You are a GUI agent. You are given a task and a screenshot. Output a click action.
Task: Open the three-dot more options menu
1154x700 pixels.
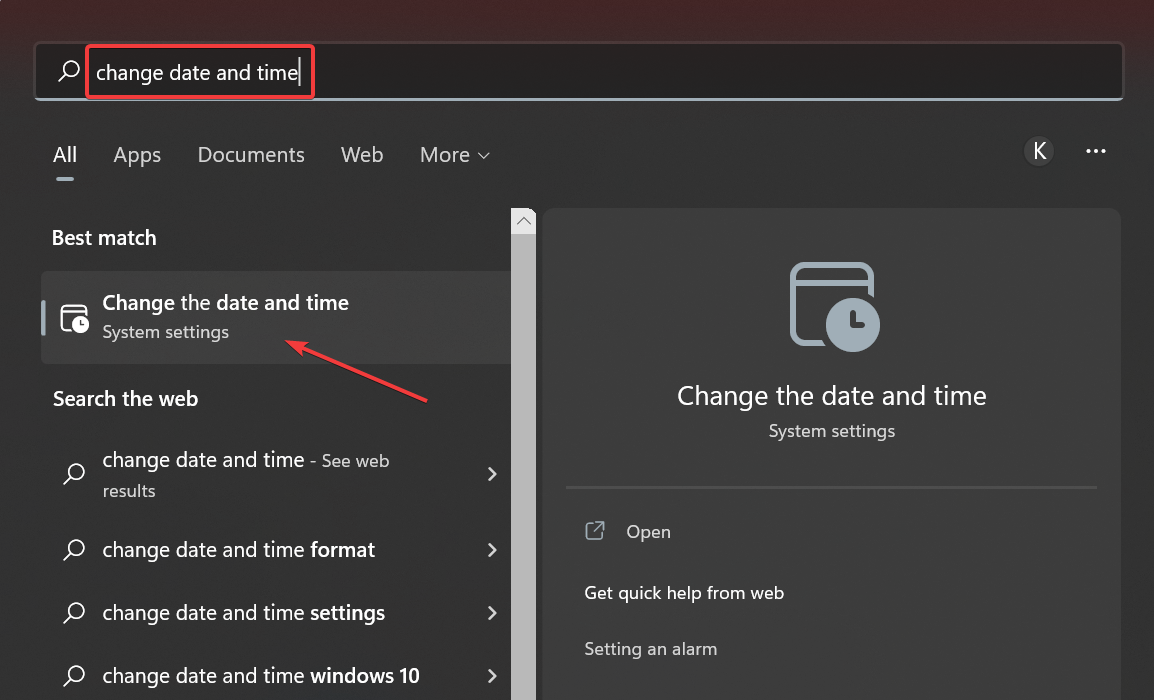point(1096,151)
